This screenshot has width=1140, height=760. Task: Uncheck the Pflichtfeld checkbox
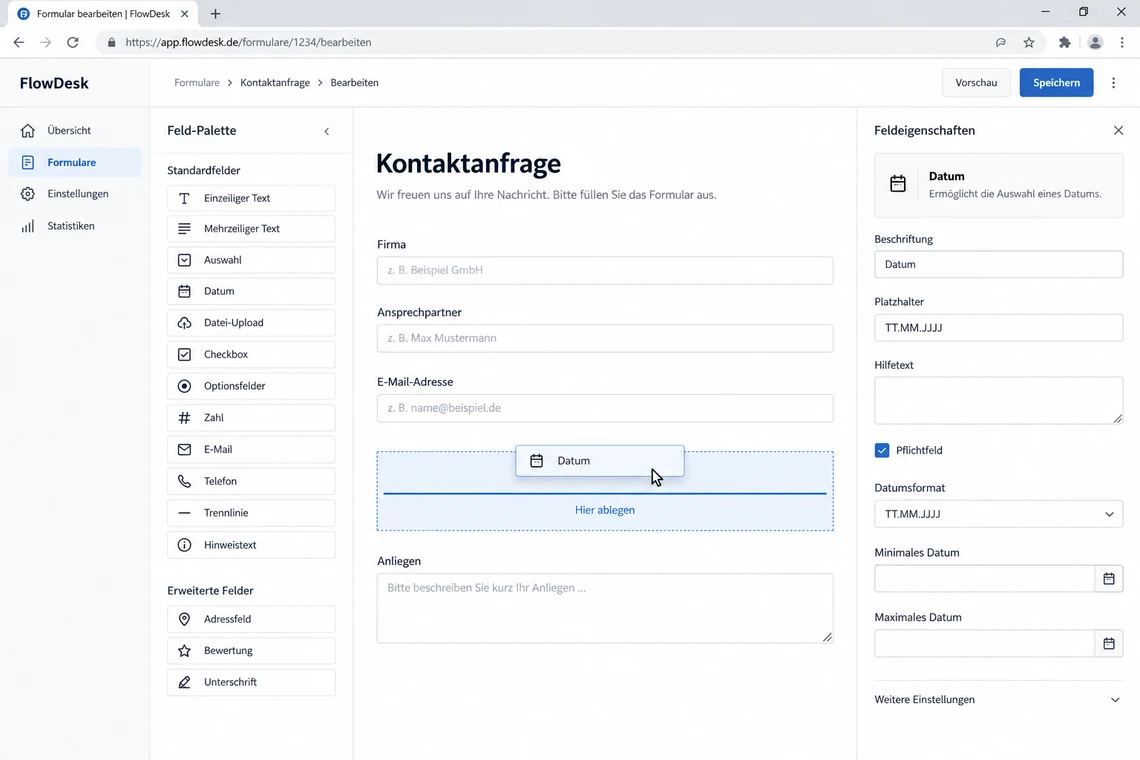pyautogui.click(x=882, y=450)
